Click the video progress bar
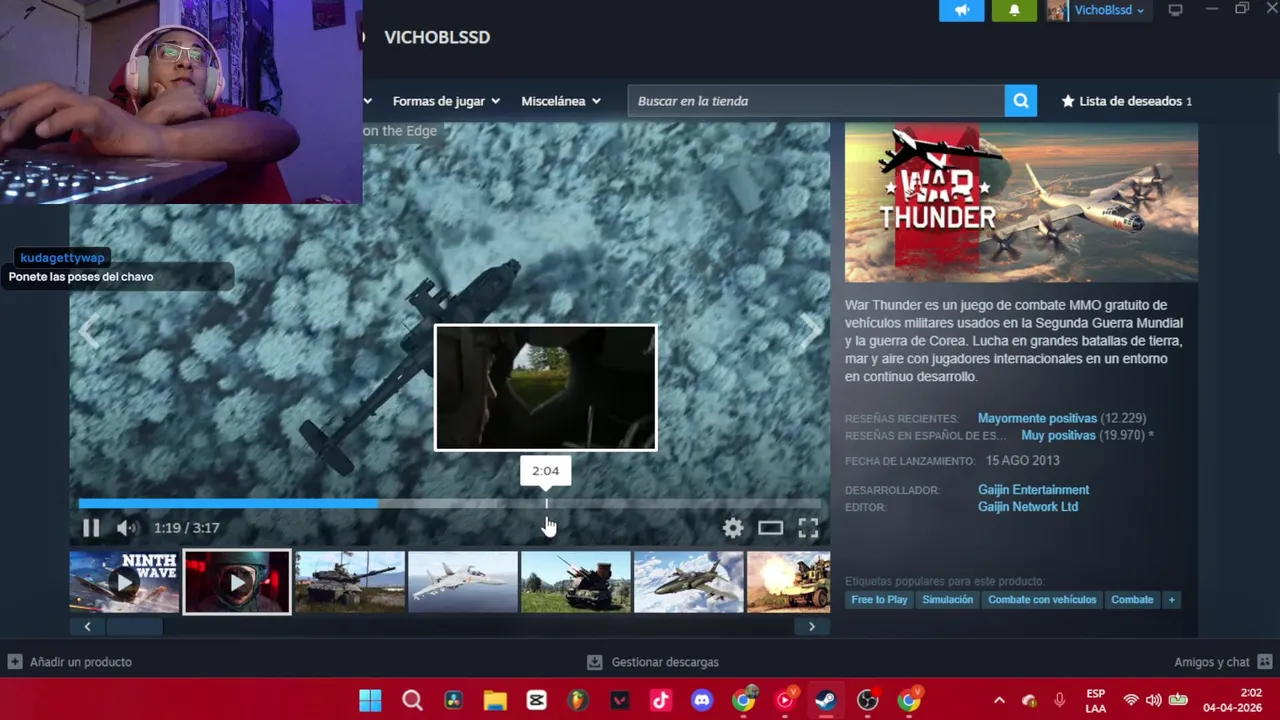Screen dimensions: 1280x720 coord(449,504)
